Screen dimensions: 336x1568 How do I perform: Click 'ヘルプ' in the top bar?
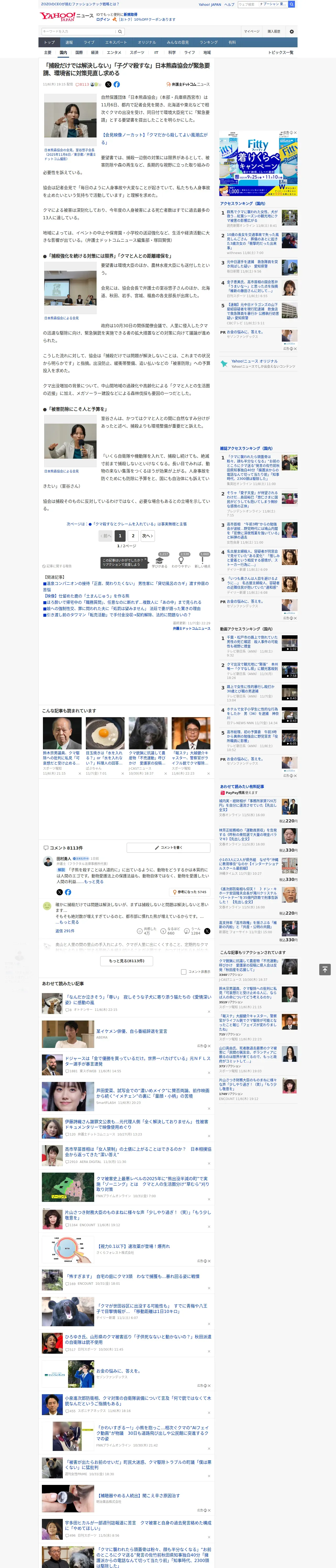pyautogui.click(x=229, y=4)
